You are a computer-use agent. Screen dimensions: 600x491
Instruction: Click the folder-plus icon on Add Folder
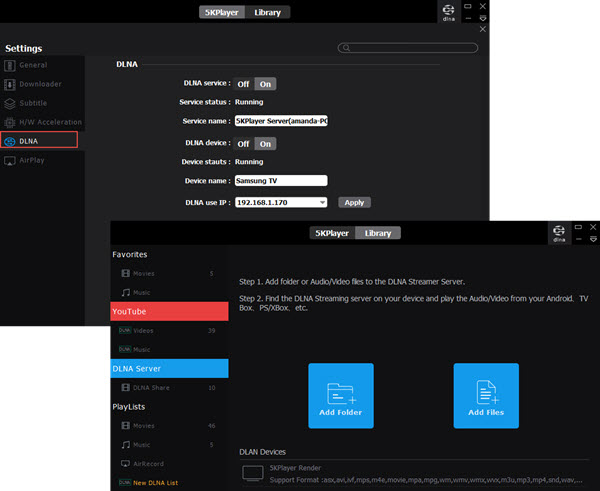tap(341, 393)
